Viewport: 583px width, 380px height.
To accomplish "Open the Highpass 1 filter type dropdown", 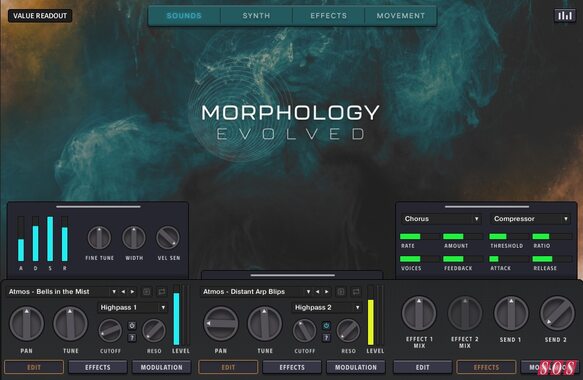I will [x=133, y=307].
